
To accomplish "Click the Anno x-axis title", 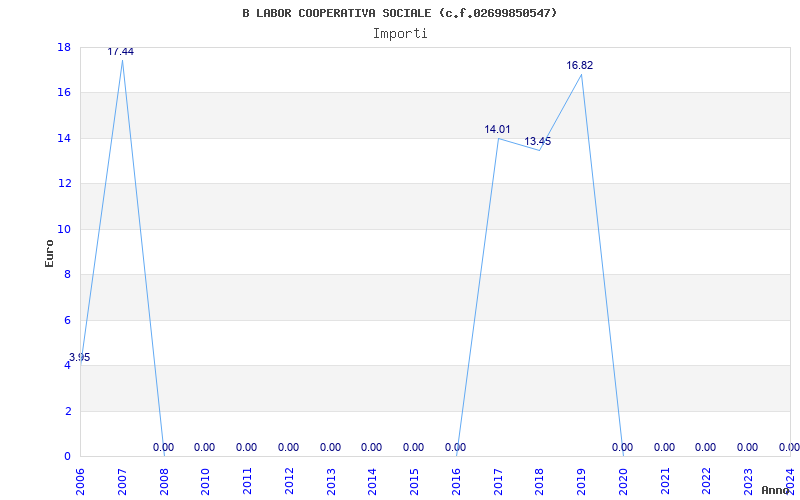I will click(775, 490).
